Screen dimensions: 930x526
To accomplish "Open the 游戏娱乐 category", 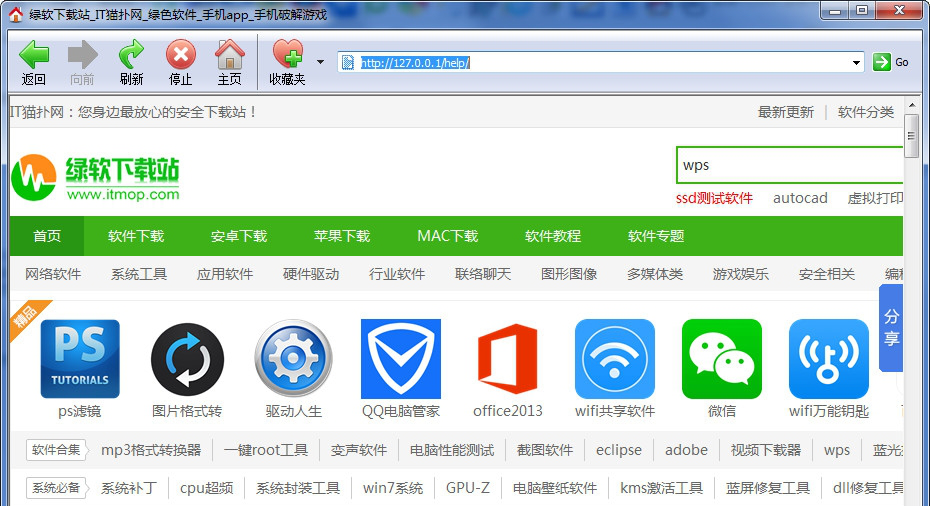I will pyautogui.click(x=741, y=274).
